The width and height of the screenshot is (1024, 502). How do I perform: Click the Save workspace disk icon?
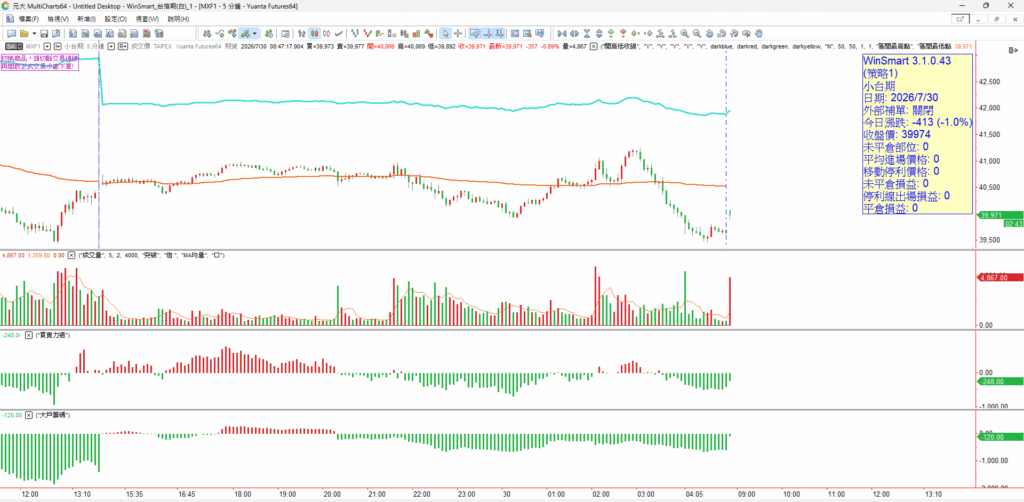point(44,33)
